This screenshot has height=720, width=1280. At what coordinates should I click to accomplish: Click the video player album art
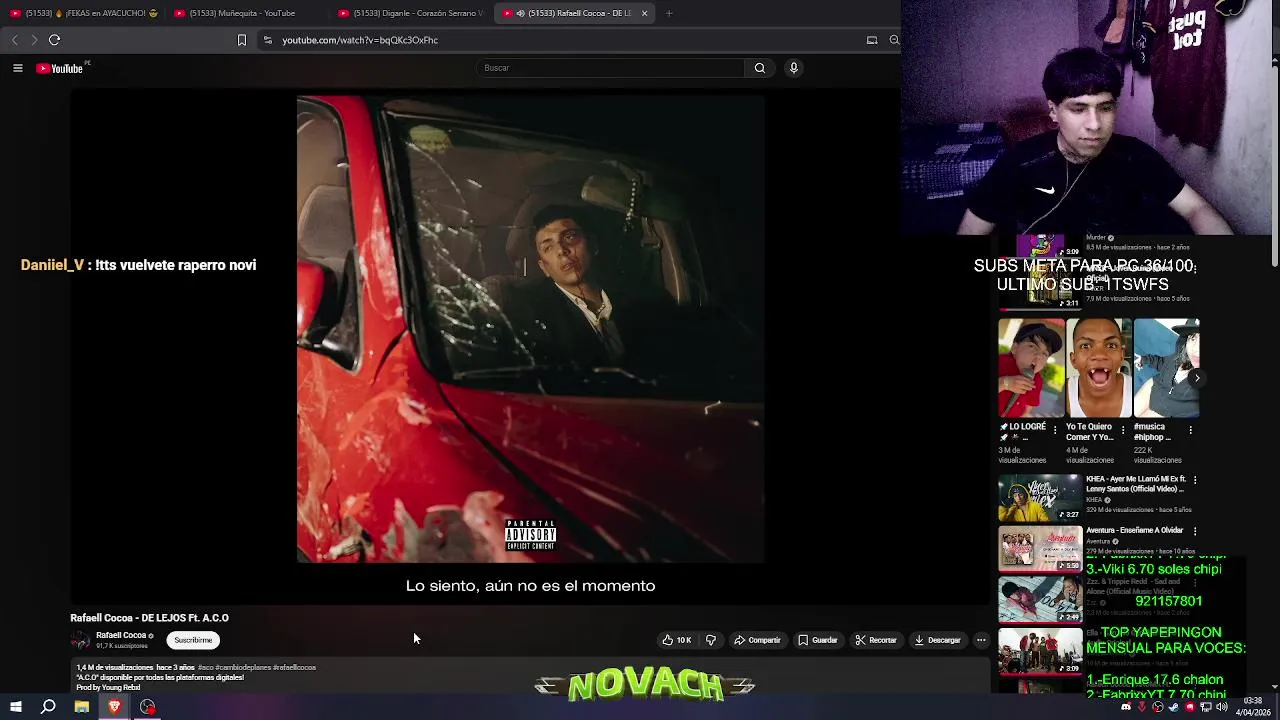(530, 329)
